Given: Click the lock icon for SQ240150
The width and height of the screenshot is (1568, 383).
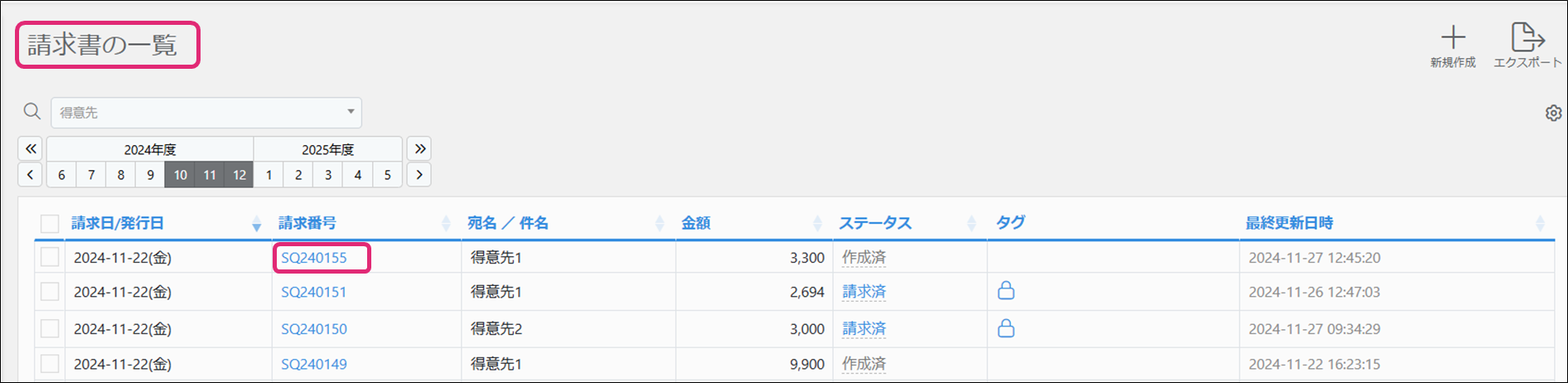Looking at the screenshot, I should 1005,328.
